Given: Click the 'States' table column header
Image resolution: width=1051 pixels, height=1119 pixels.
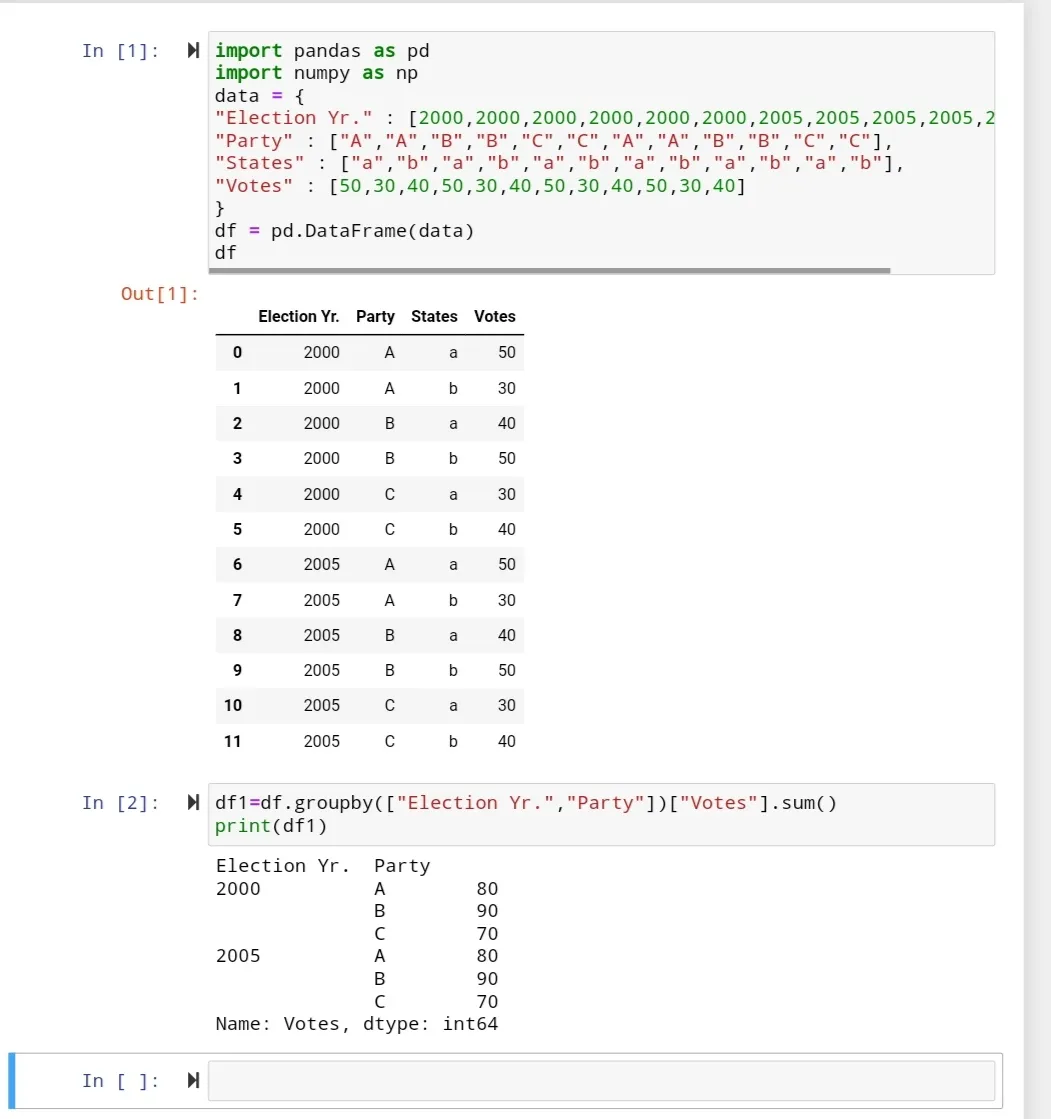Looking at the screenshot, I should (x=434, y=316).
